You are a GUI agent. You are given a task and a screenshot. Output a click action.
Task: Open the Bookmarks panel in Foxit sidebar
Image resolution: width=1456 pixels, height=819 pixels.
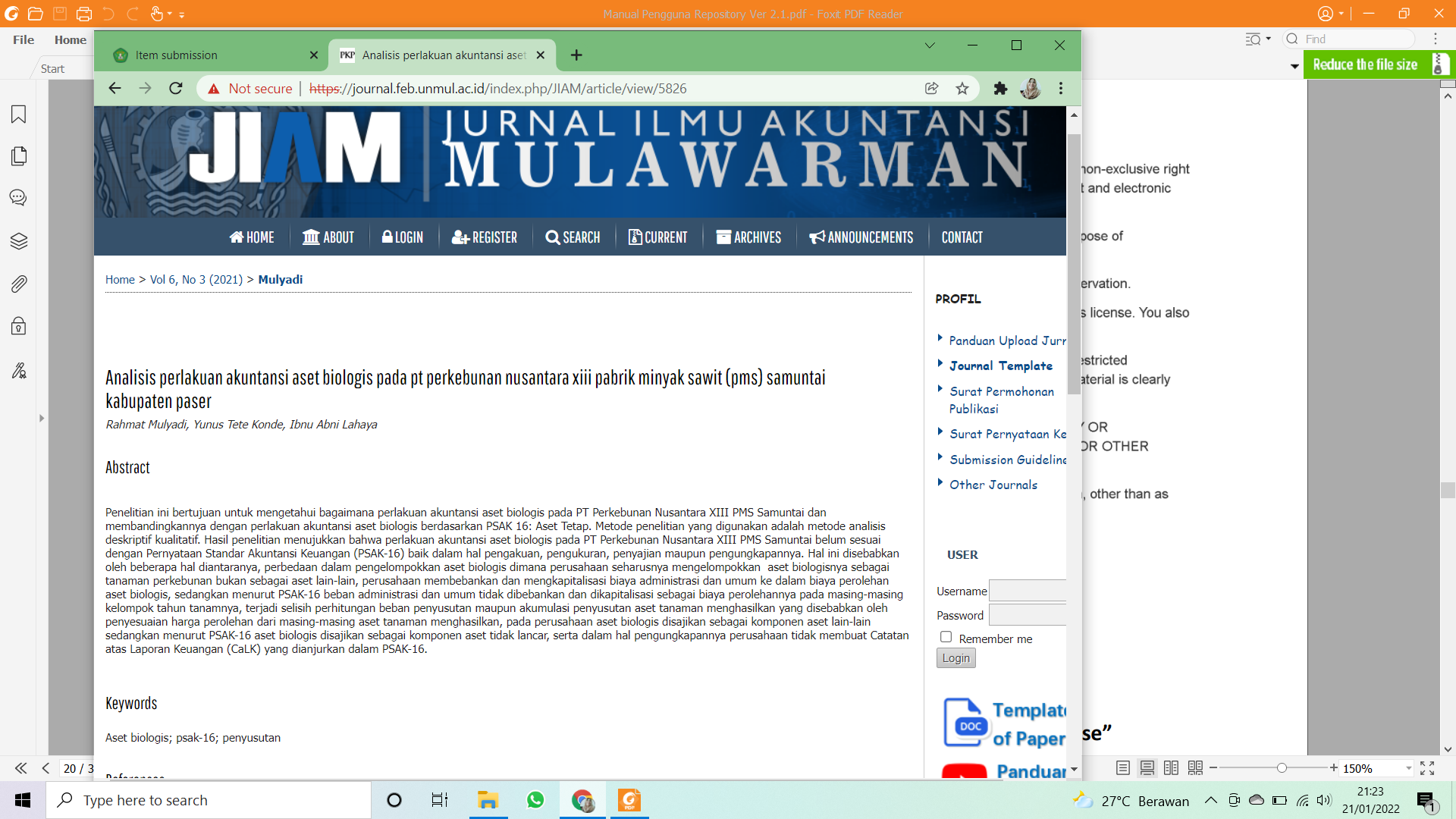[x=18, y=114]
